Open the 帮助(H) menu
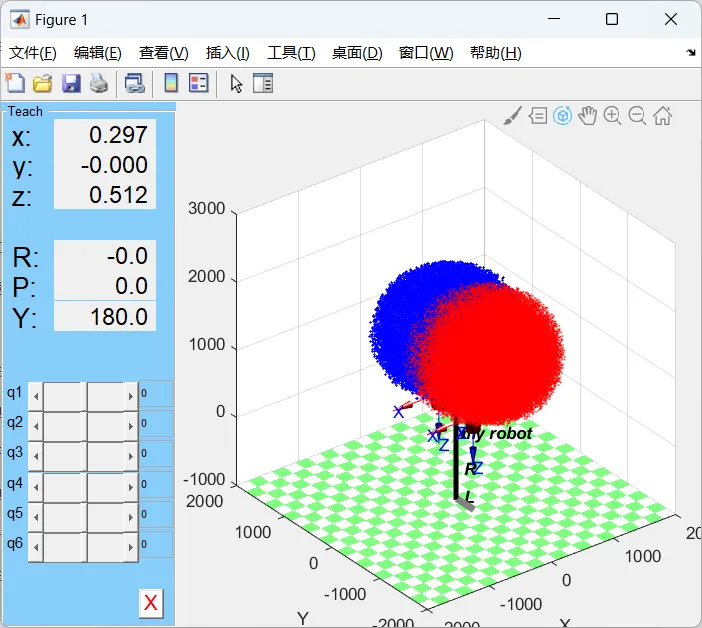 pos(496,53)
